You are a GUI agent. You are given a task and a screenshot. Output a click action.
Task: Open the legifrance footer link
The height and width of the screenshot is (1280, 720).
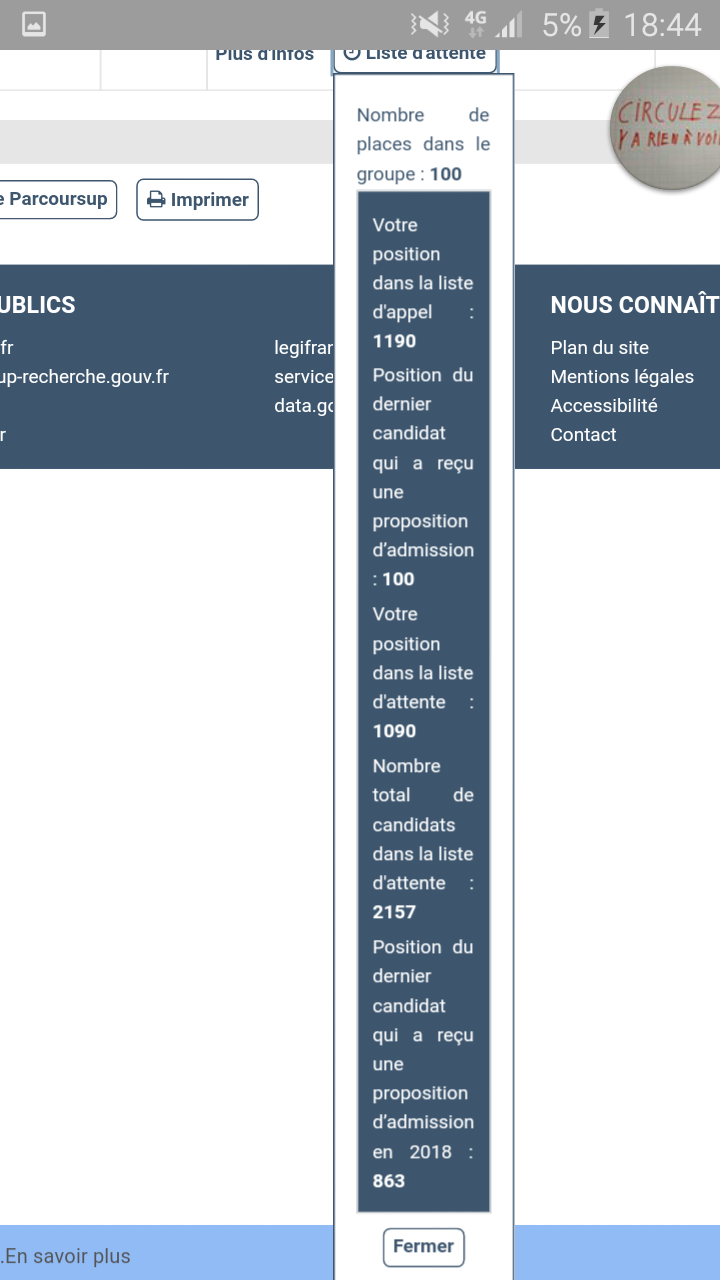pyautogui.click(x=303, y=348)
